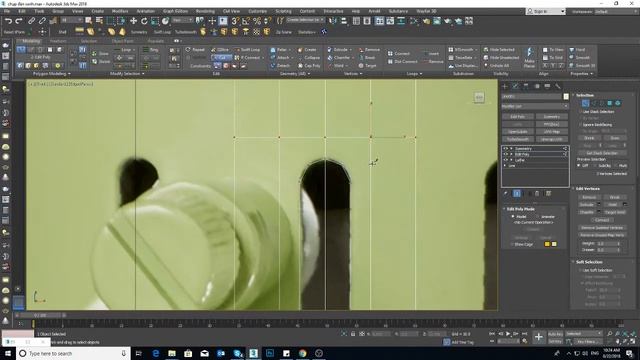Click Show End Result toggle icon
The height and width of the screenshot is (360, 640).
point(517,193)
